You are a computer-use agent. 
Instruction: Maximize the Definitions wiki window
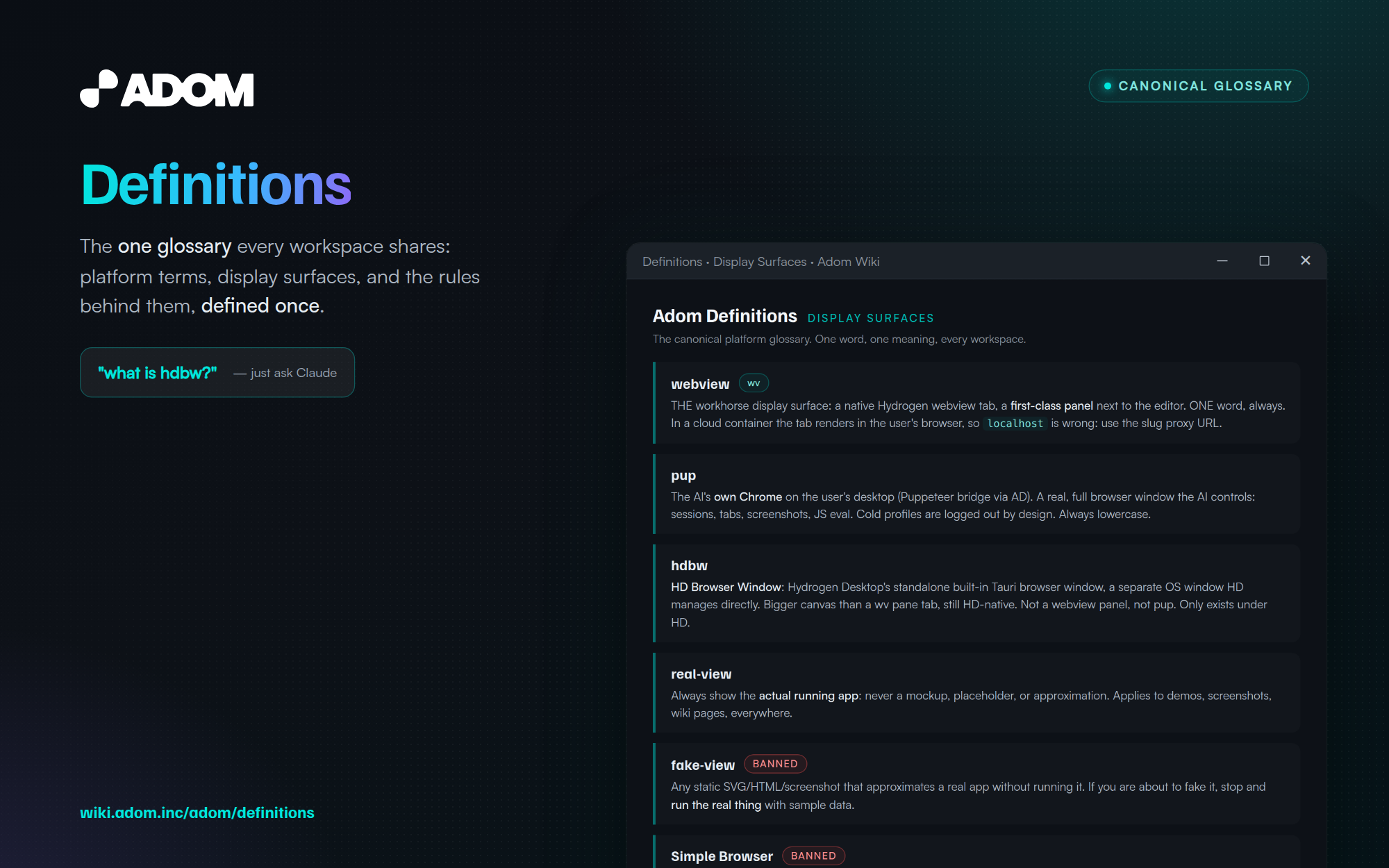click(x=1264, y=260)
